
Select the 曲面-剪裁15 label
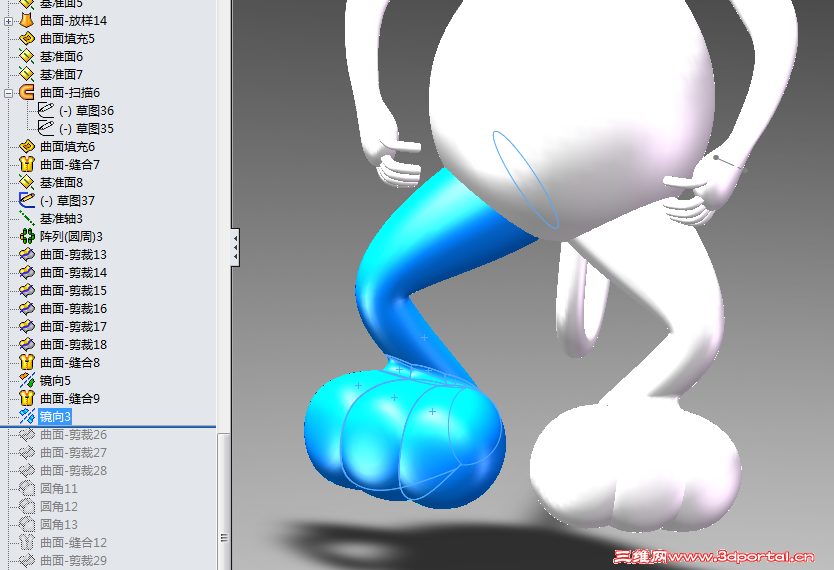(x=73, y=291)
